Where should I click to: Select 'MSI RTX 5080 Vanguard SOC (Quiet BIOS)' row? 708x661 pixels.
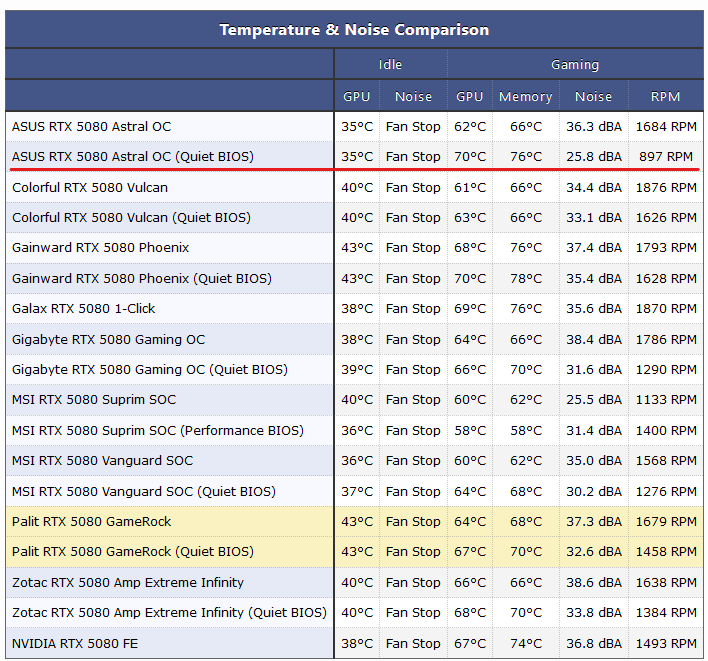(354, 491)
